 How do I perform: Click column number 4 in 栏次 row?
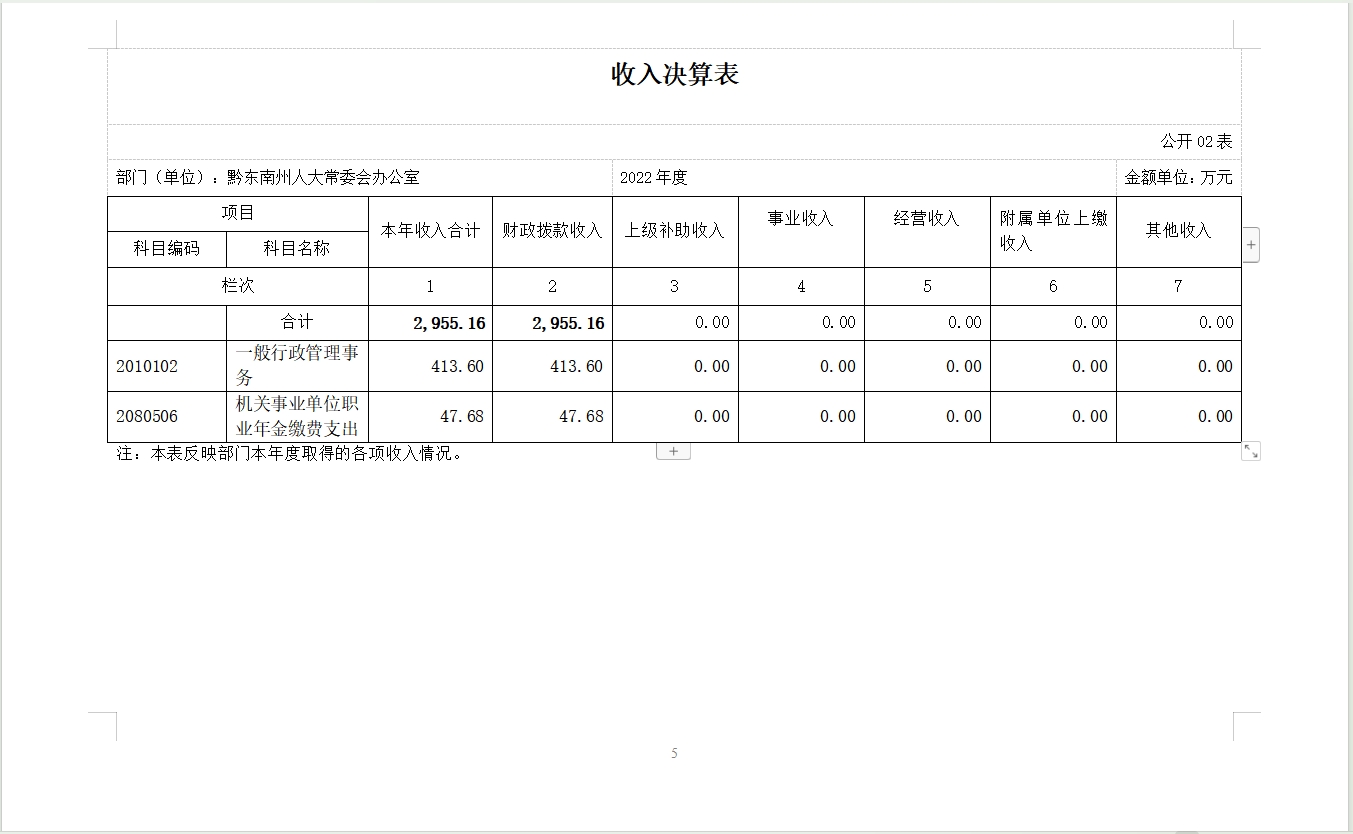coord(801,286)
